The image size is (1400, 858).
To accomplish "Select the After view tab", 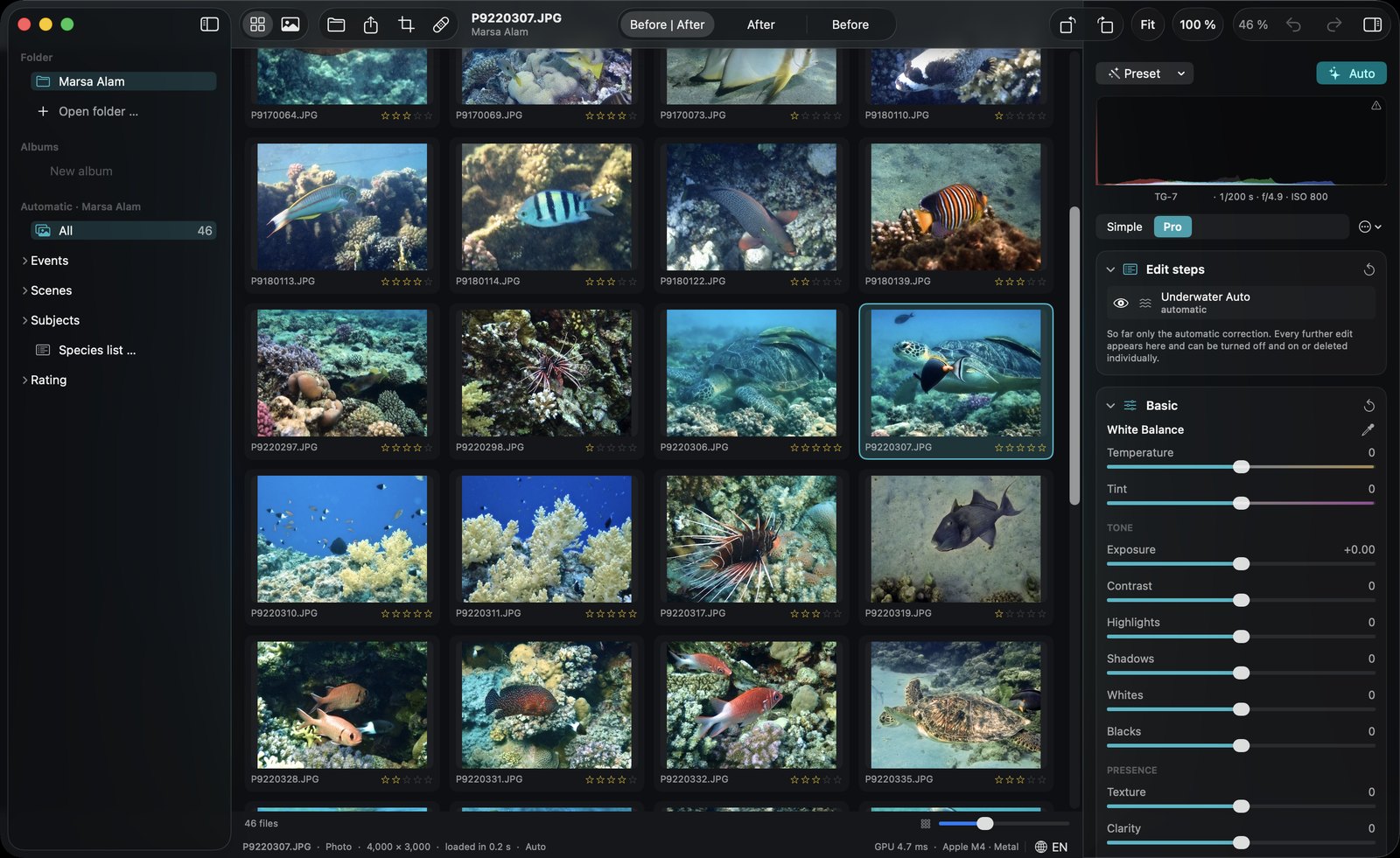I will [760, 24].
